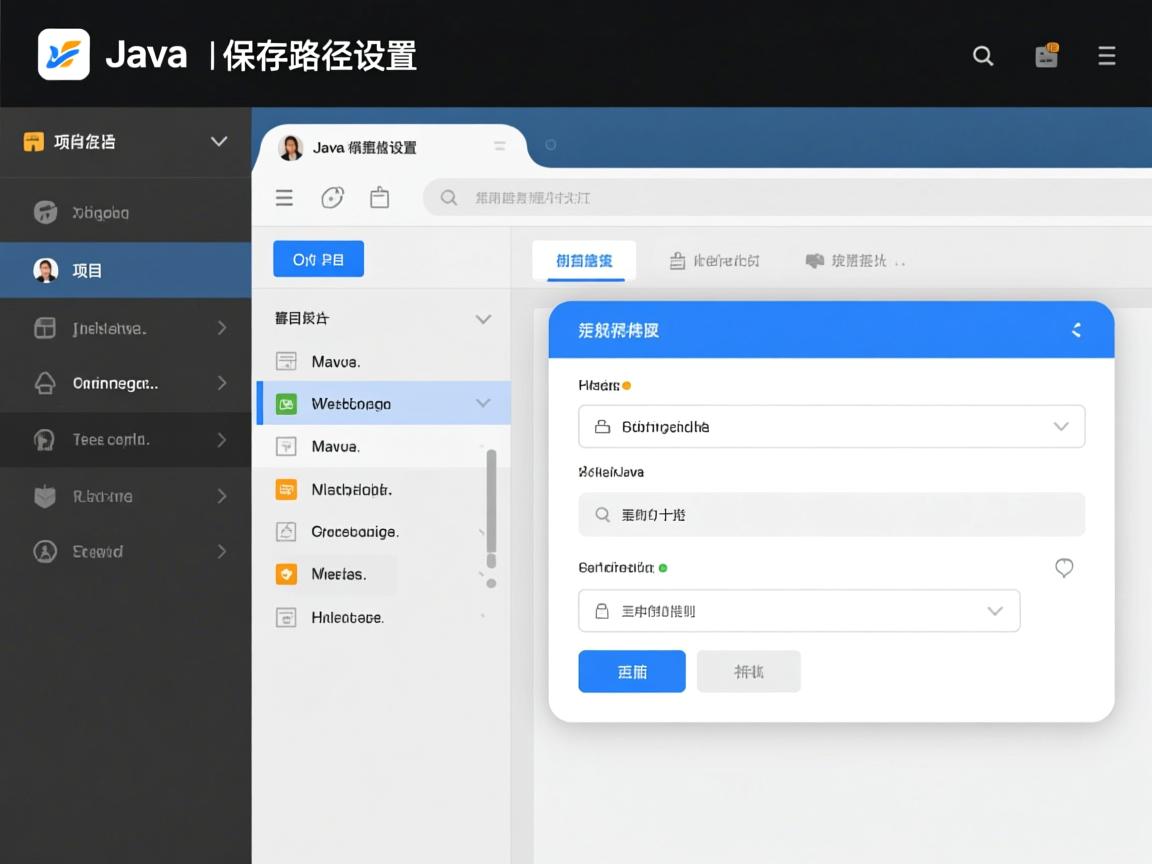
Task: Click the Java app logo in the header
Action: tap(63, 54)
